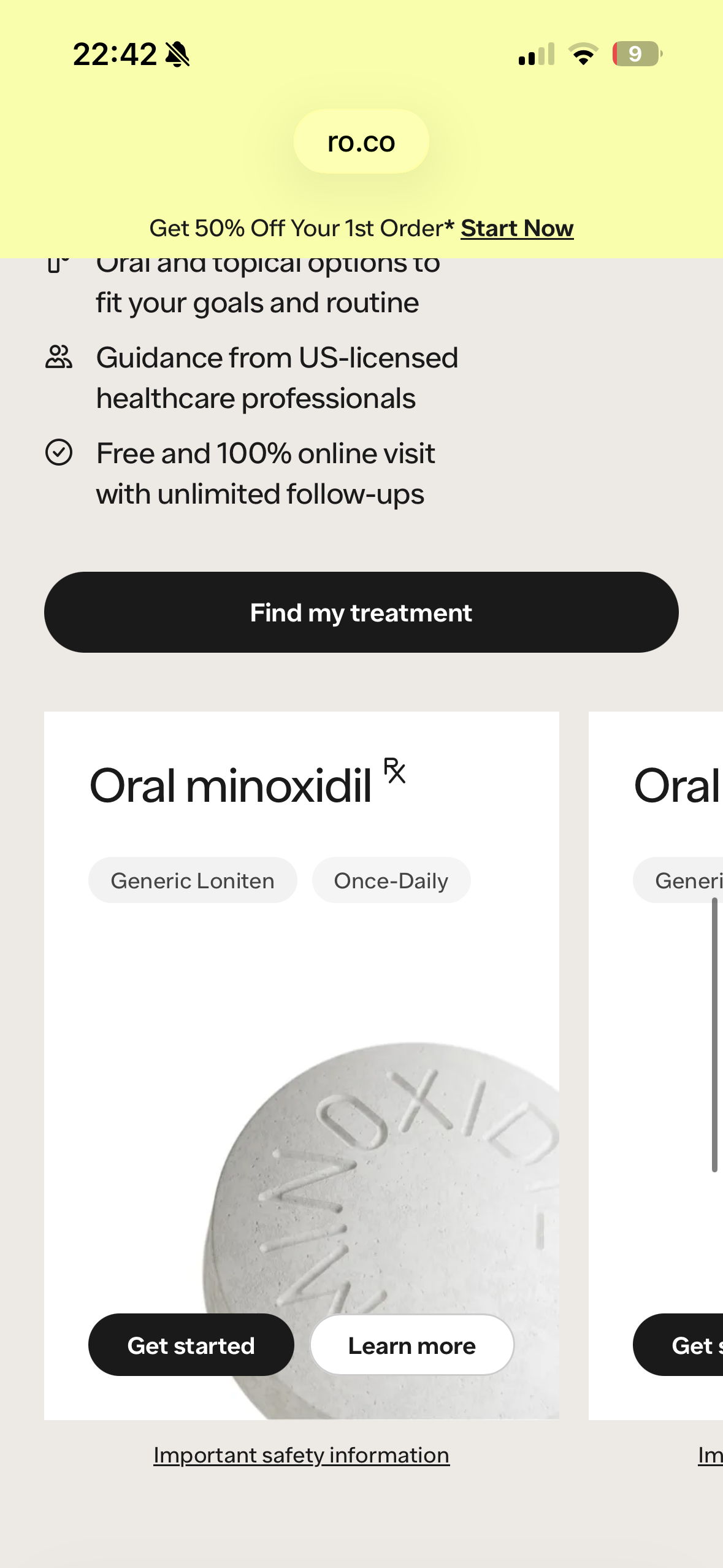Tap the battery level indicator
The height and width of the screenshot is (1568, 723).
coord(637,54)
